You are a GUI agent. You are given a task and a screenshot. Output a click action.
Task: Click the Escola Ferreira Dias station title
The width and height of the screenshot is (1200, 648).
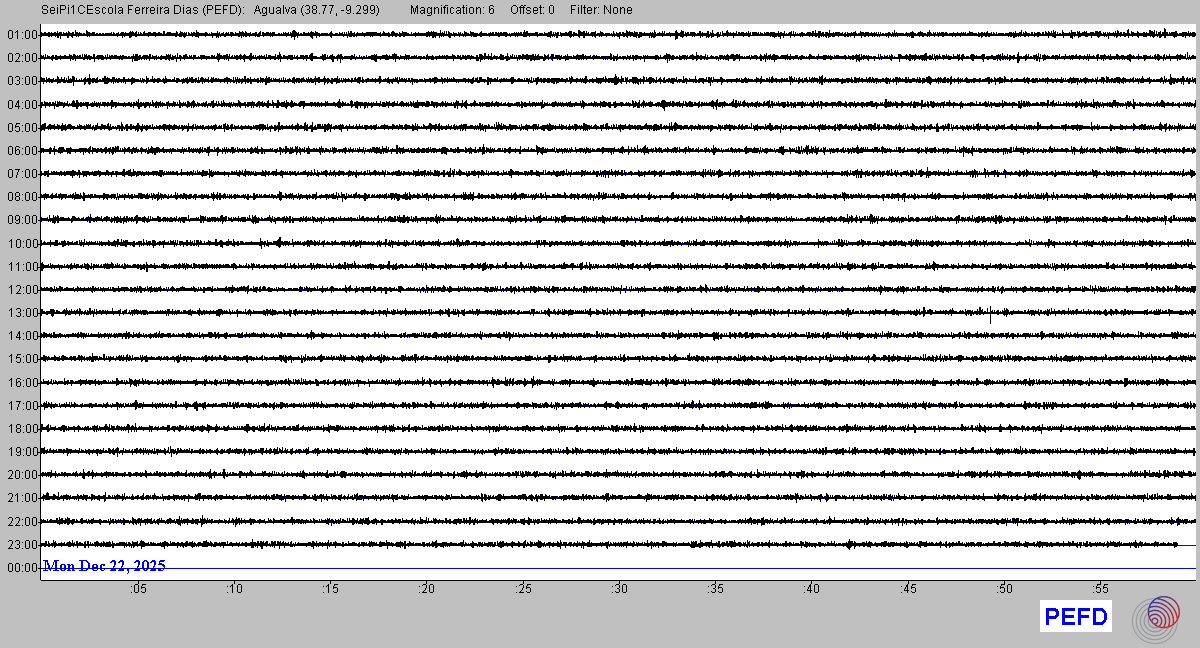pos(142,10)
